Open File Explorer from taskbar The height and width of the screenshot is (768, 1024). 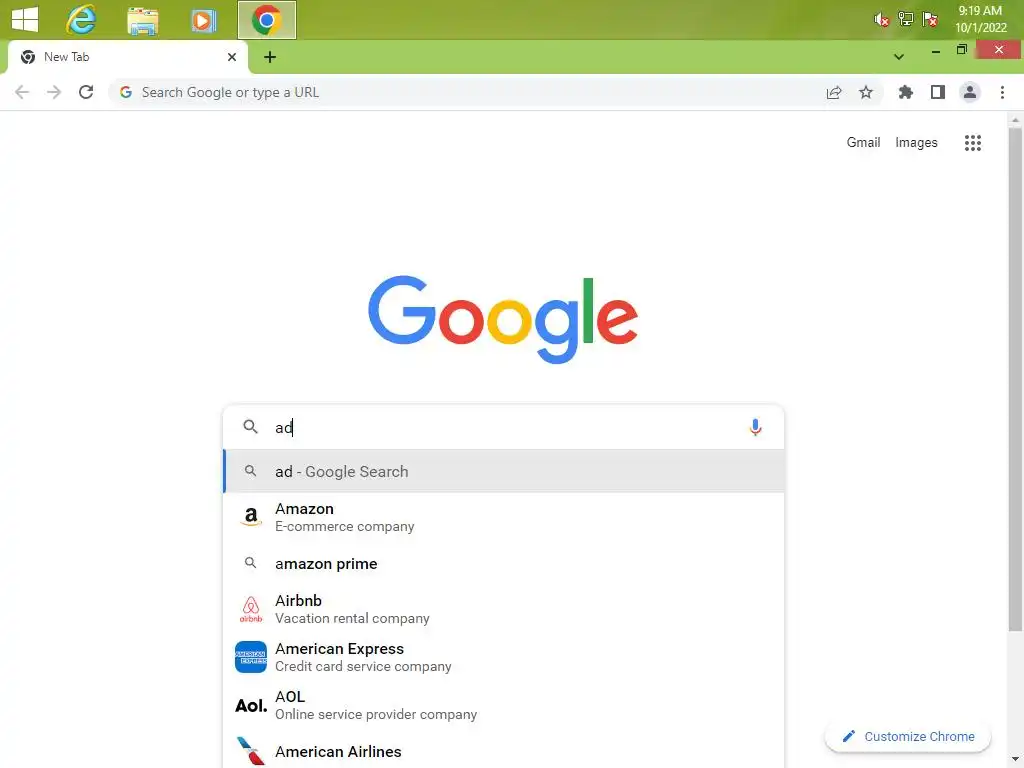click(142, 20)
